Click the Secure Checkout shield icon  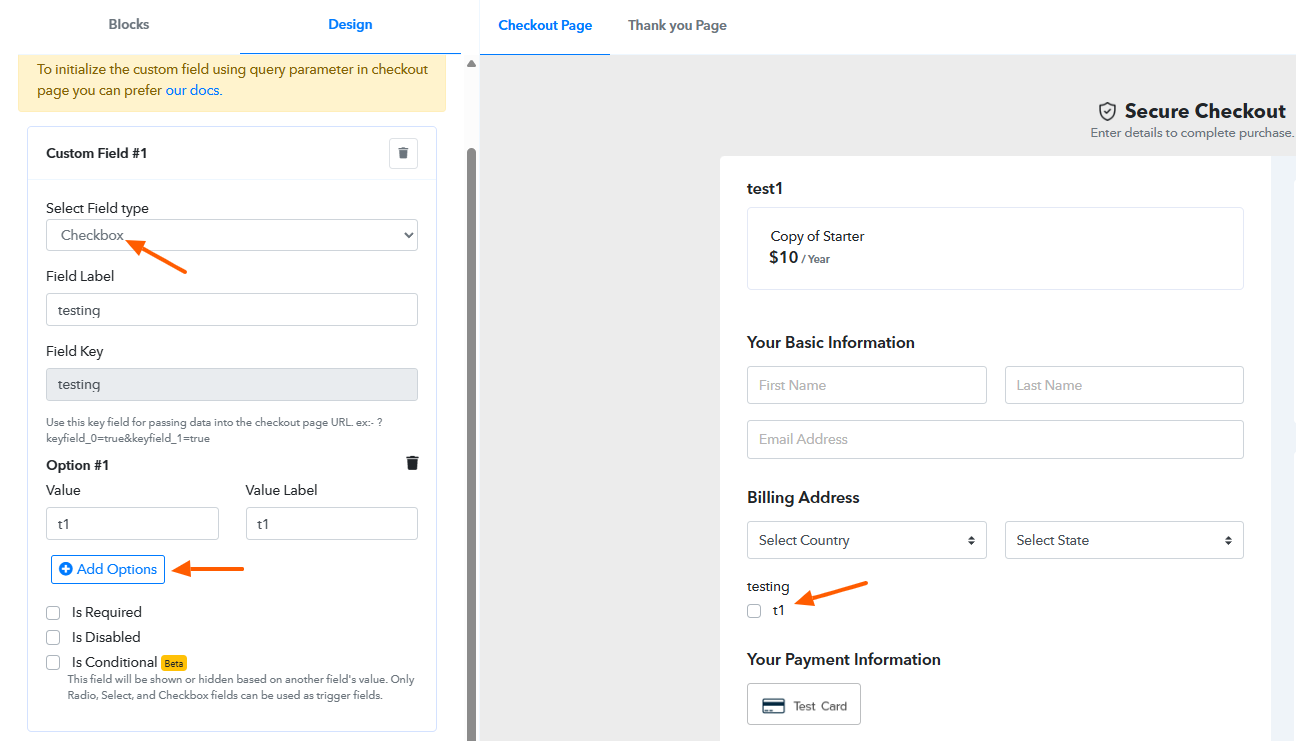click(1107, 111)
